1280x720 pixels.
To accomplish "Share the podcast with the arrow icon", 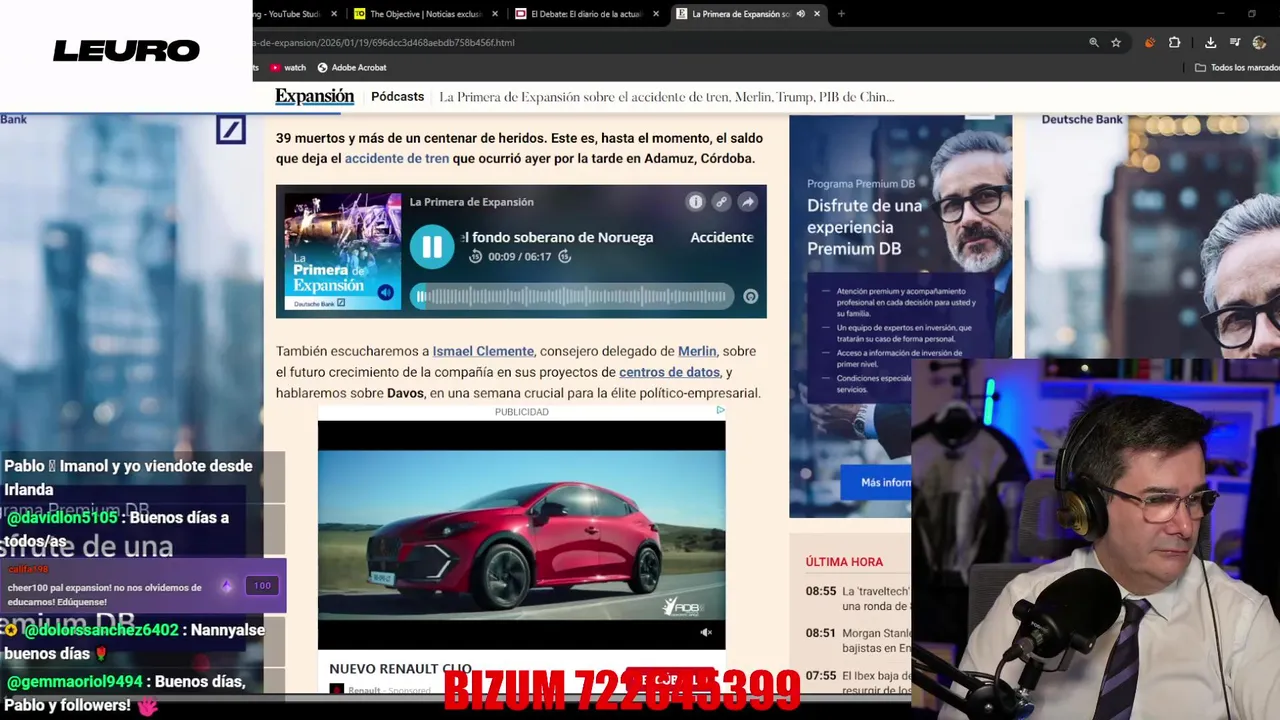I will pyautogui.click(x=747, y=202).
